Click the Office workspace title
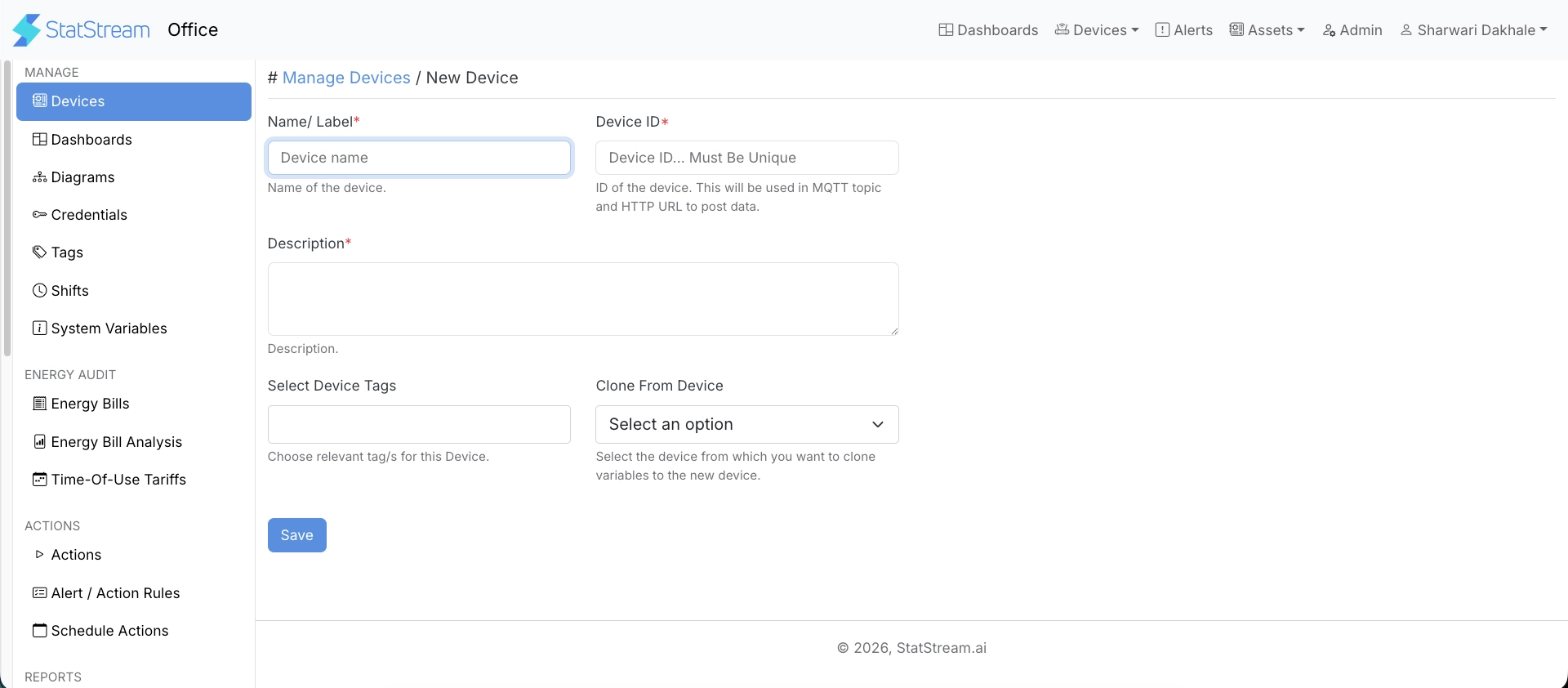 pos(193,30)
